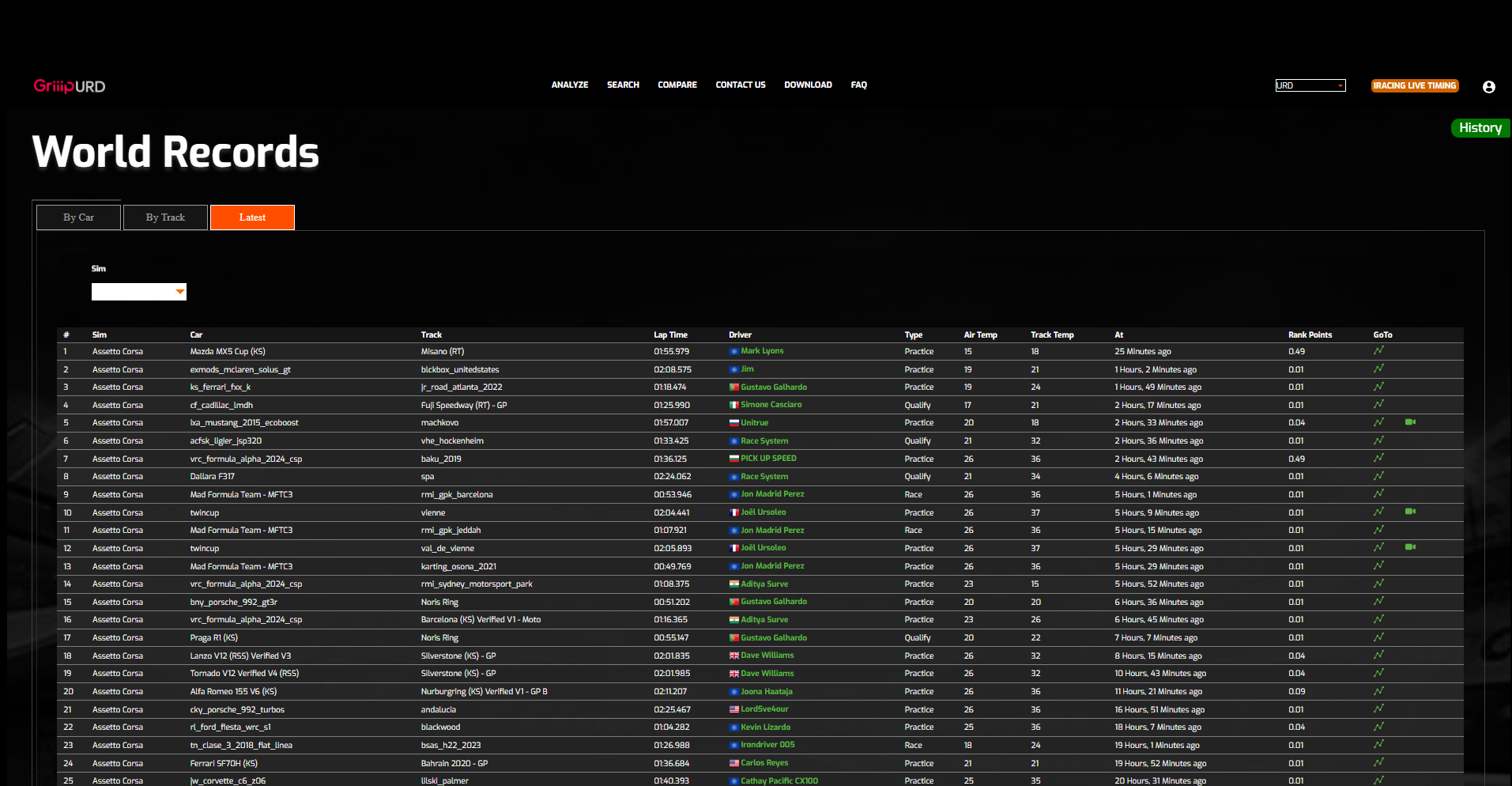Screen dimensions: 1512x786
Task: Open GoTo chart icon for bsas_h22_2023 row
Action: tap(1378, 744)
